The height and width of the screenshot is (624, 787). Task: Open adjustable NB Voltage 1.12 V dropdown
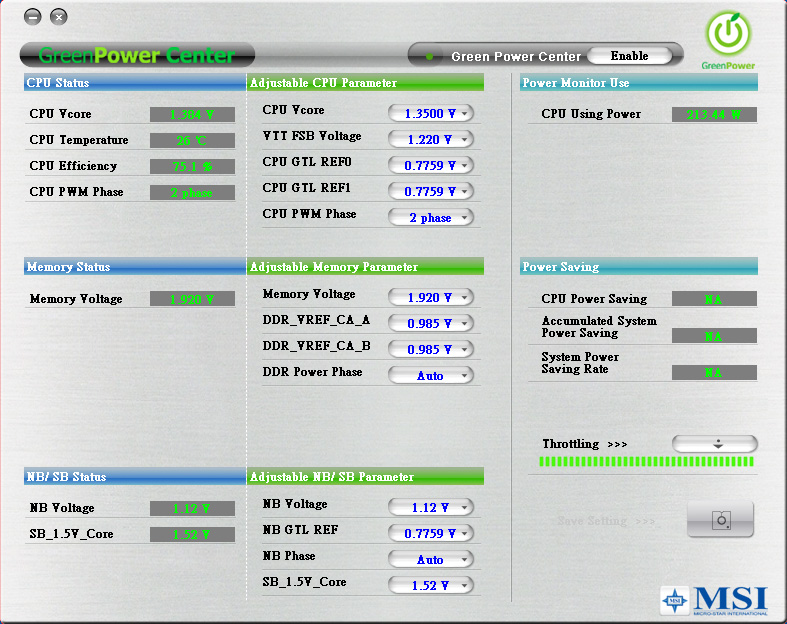coord(431,507)
